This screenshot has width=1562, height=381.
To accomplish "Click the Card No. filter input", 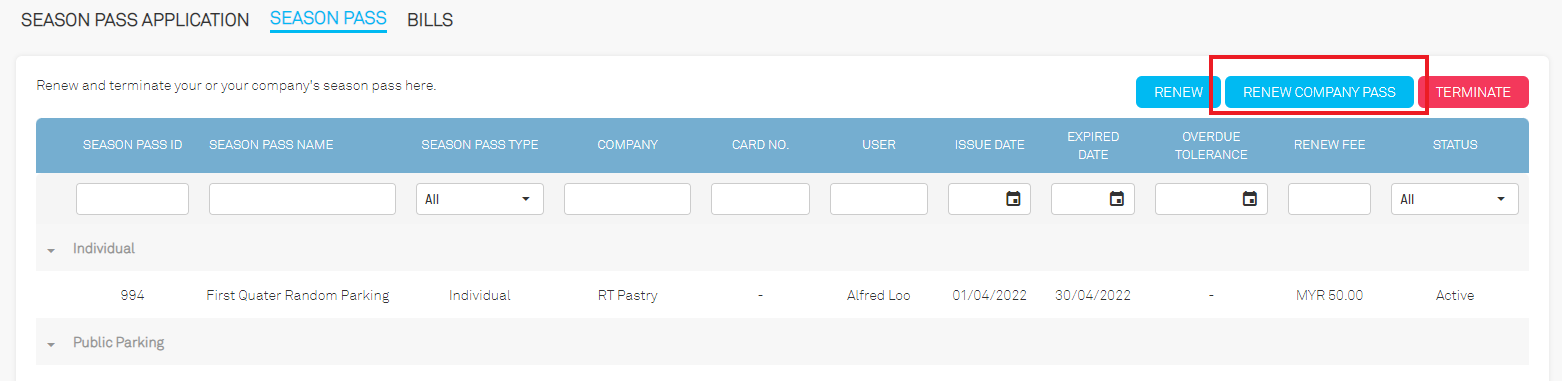I will click(x=760, y=199).
